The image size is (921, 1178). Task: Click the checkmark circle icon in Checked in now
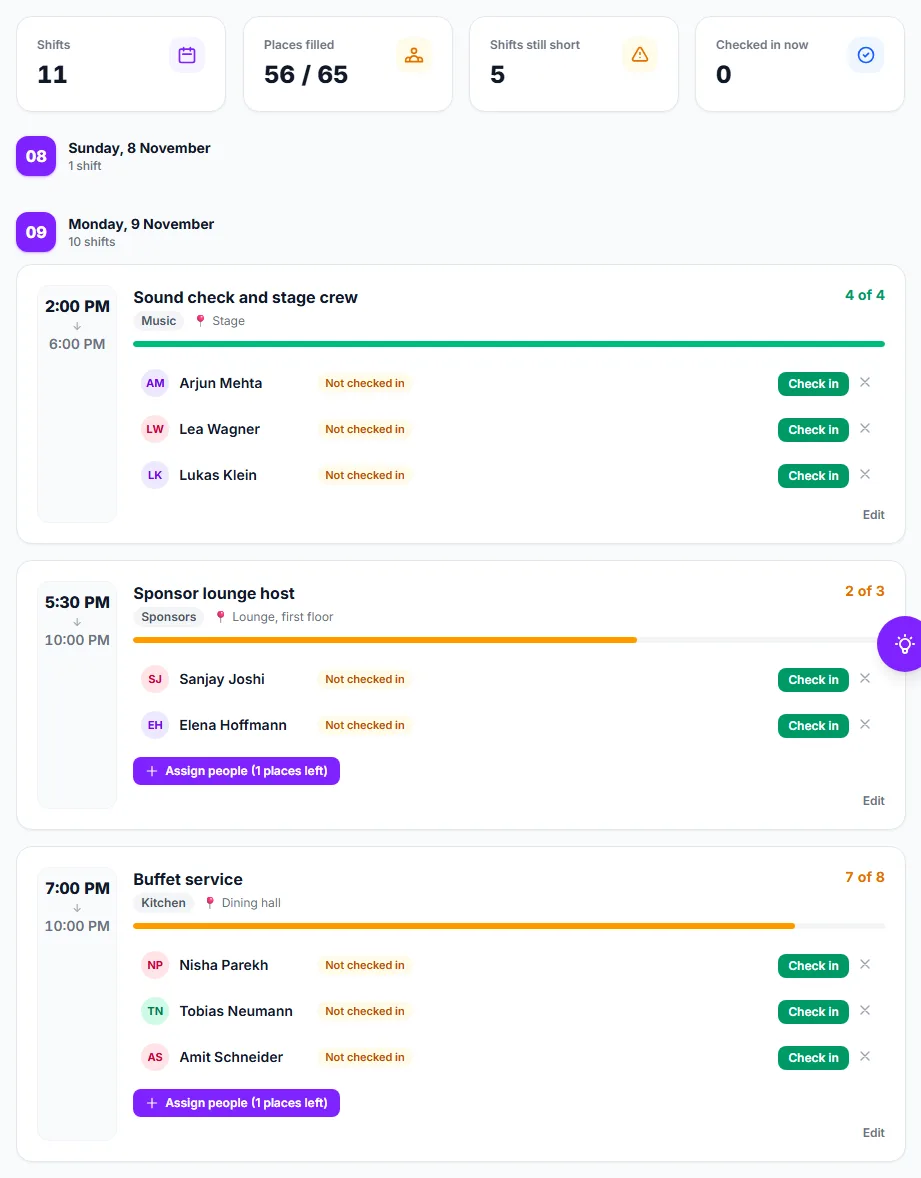(866, 55)
